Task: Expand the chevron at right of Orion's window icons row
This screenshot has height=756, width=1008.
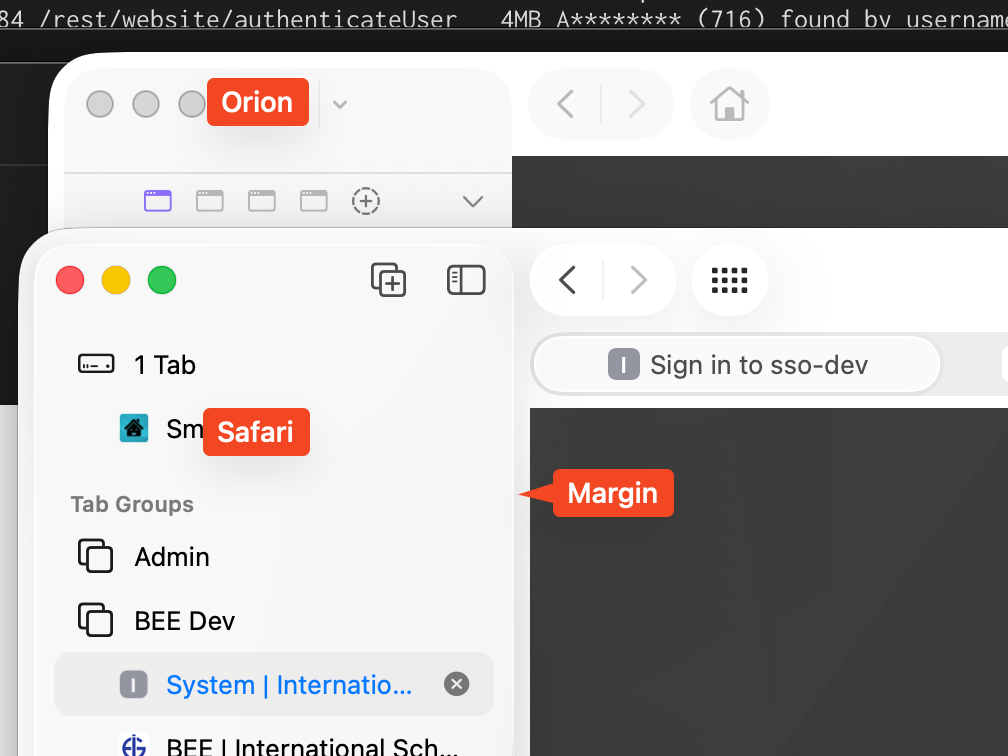Action: (473, 201)
